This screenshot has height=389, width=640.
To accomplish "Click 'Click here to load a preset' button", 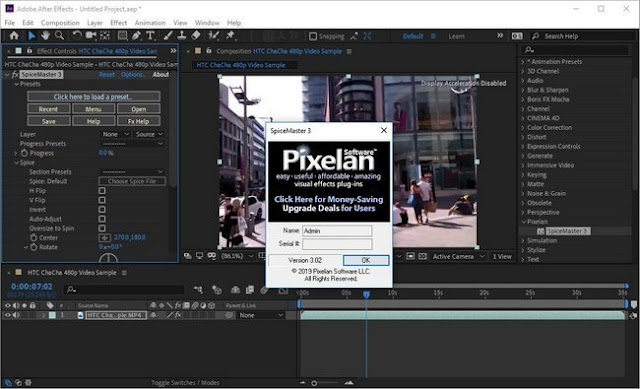I will coord(93,97).
